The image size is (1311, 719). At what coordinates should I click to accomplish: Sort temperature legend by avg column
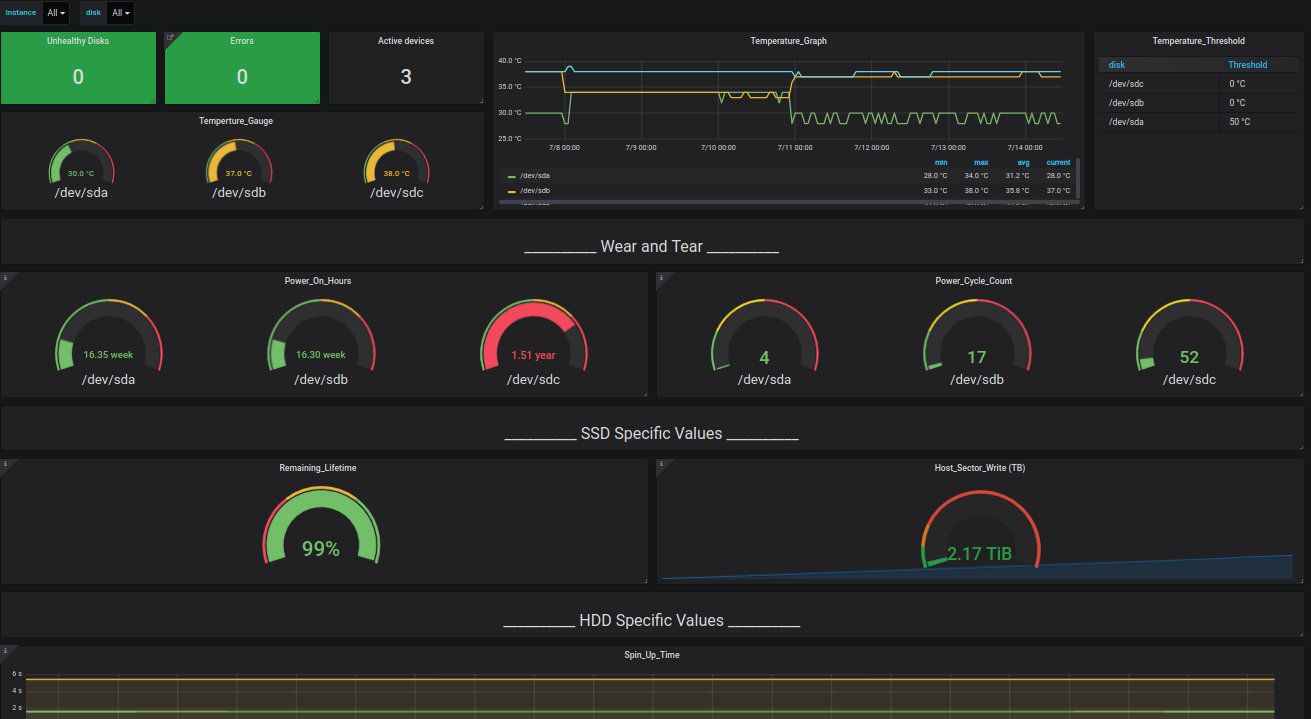(1023, 162)
